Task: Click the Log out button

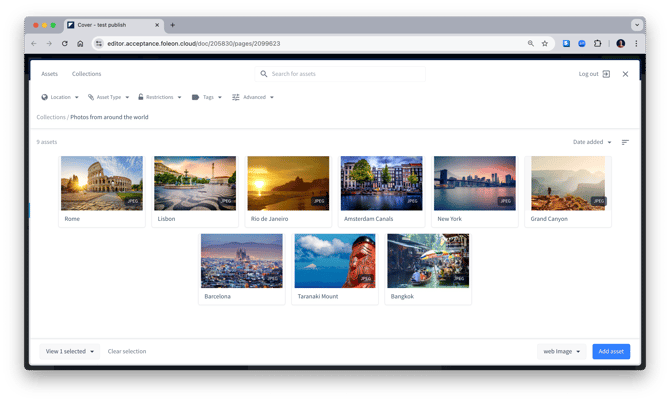Action: (x=594, y=74)
